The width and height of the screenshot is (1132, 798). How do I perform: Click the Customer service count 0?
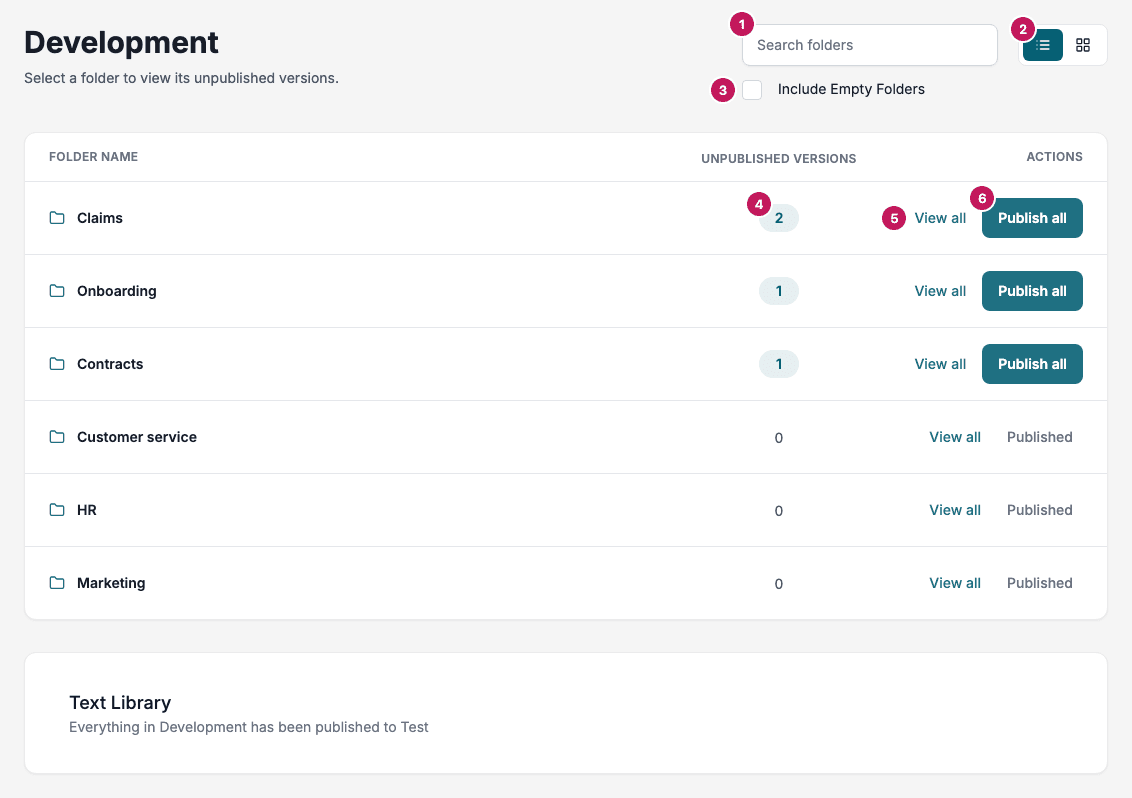[x=778, y=438]
